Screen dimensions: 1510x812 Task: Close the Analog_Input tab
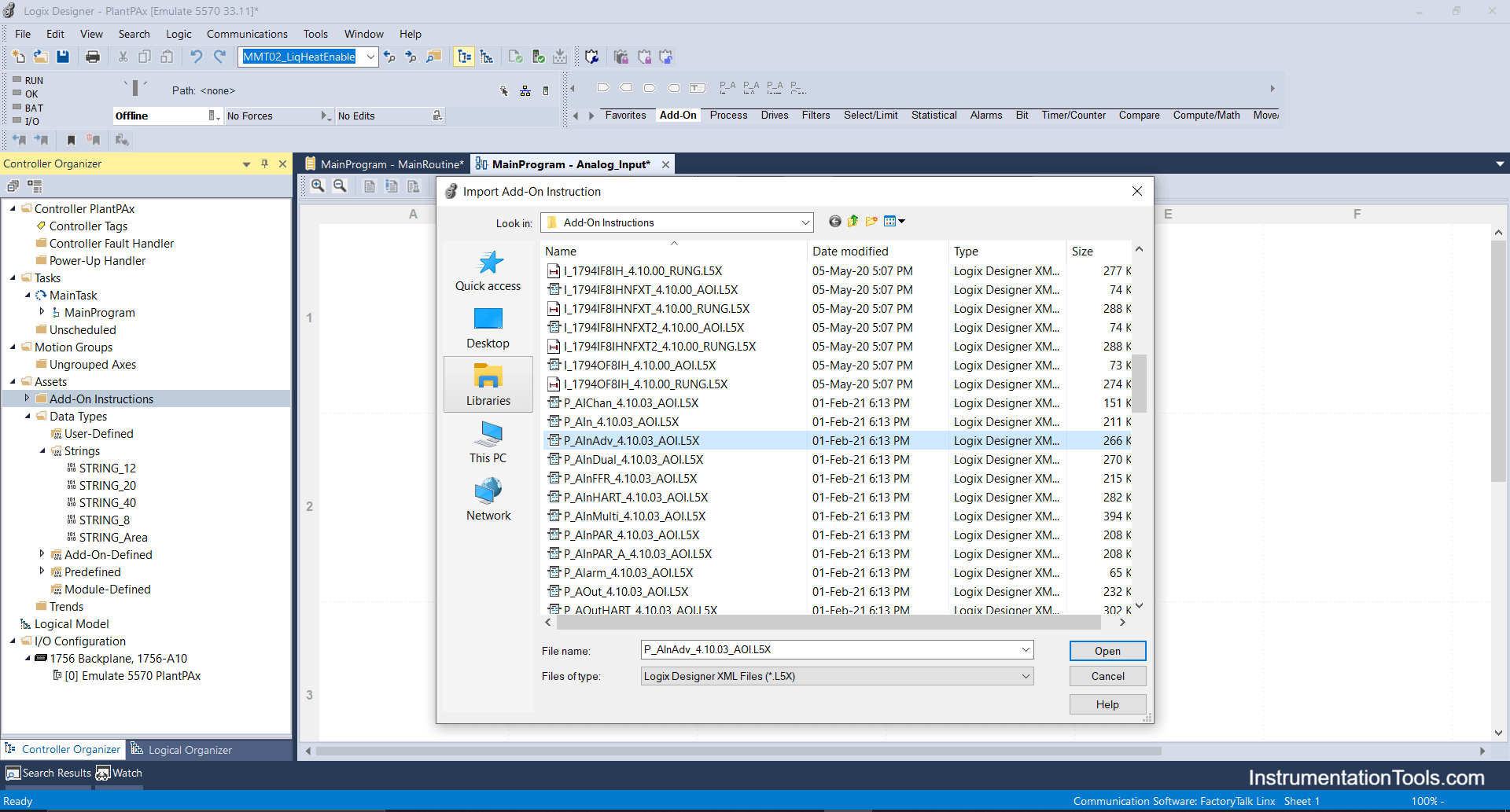pyautogui.click(x=665, y=164)
